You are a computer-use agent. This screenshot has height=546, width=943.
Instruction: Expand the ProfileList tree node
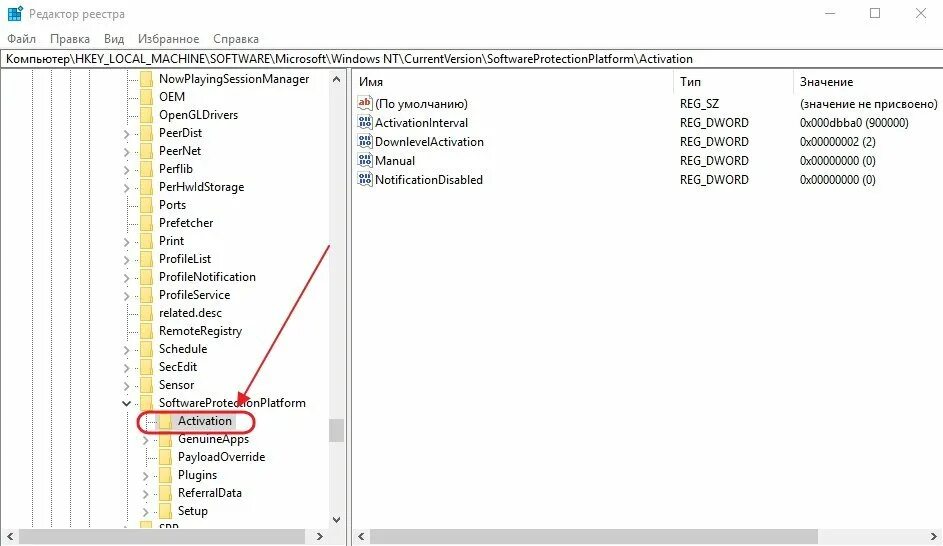[x=126, y=260]
